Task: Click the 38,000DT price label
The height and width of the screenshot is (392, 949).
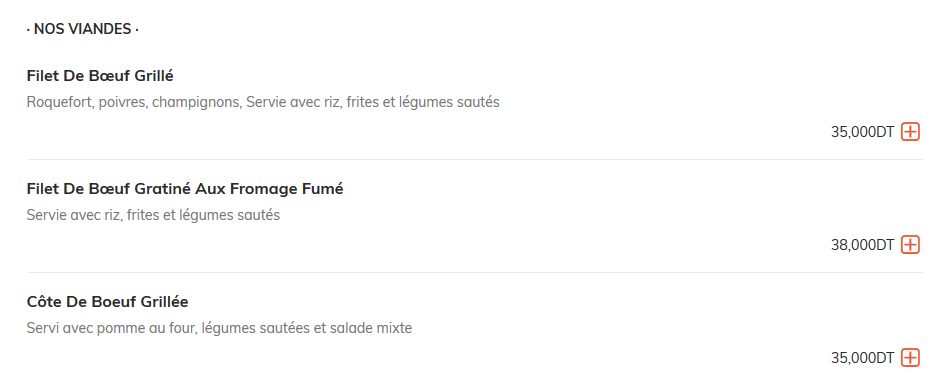Action: 862,245
